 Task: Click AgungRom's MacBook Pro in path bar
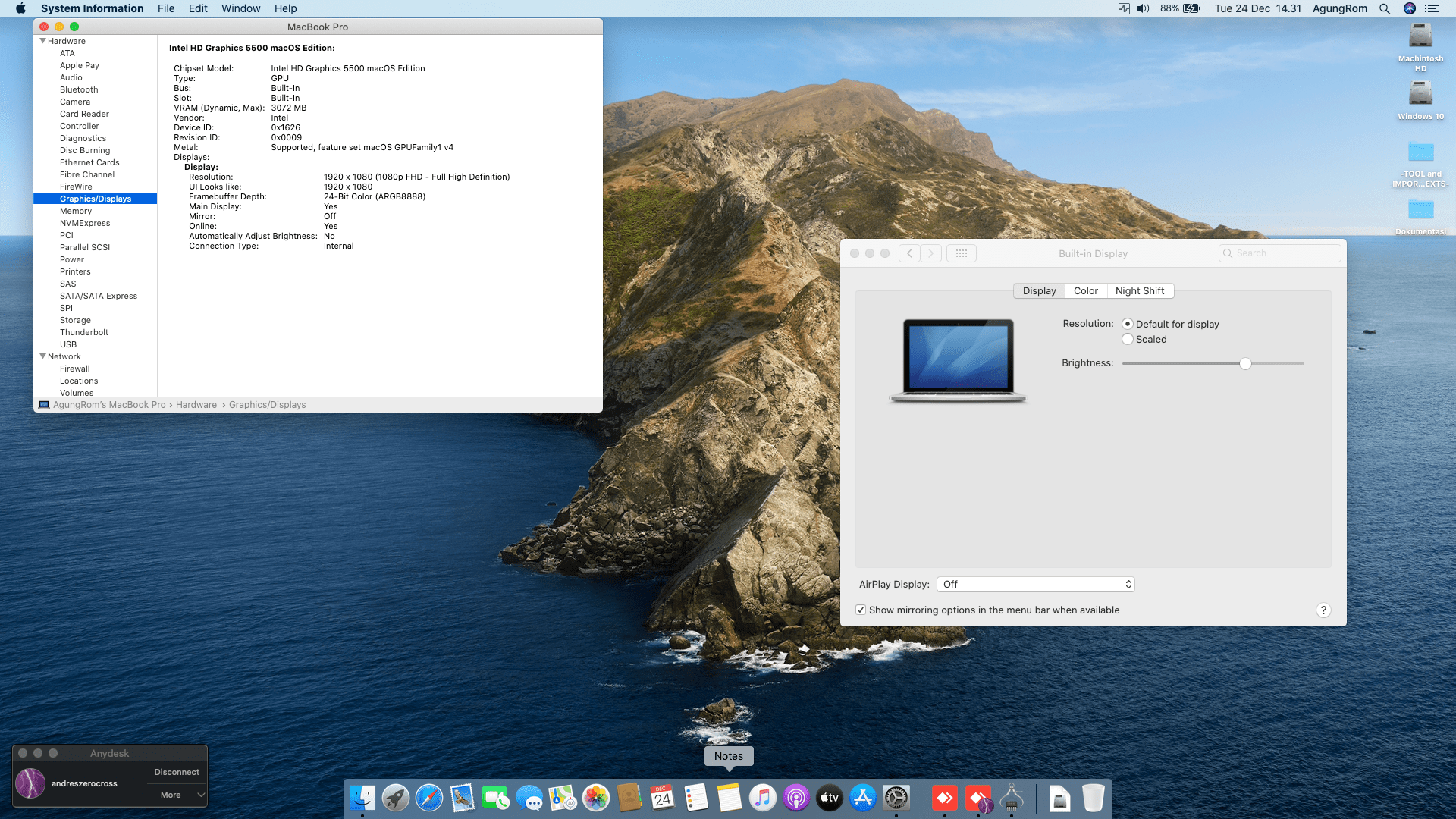pos(109,405)
